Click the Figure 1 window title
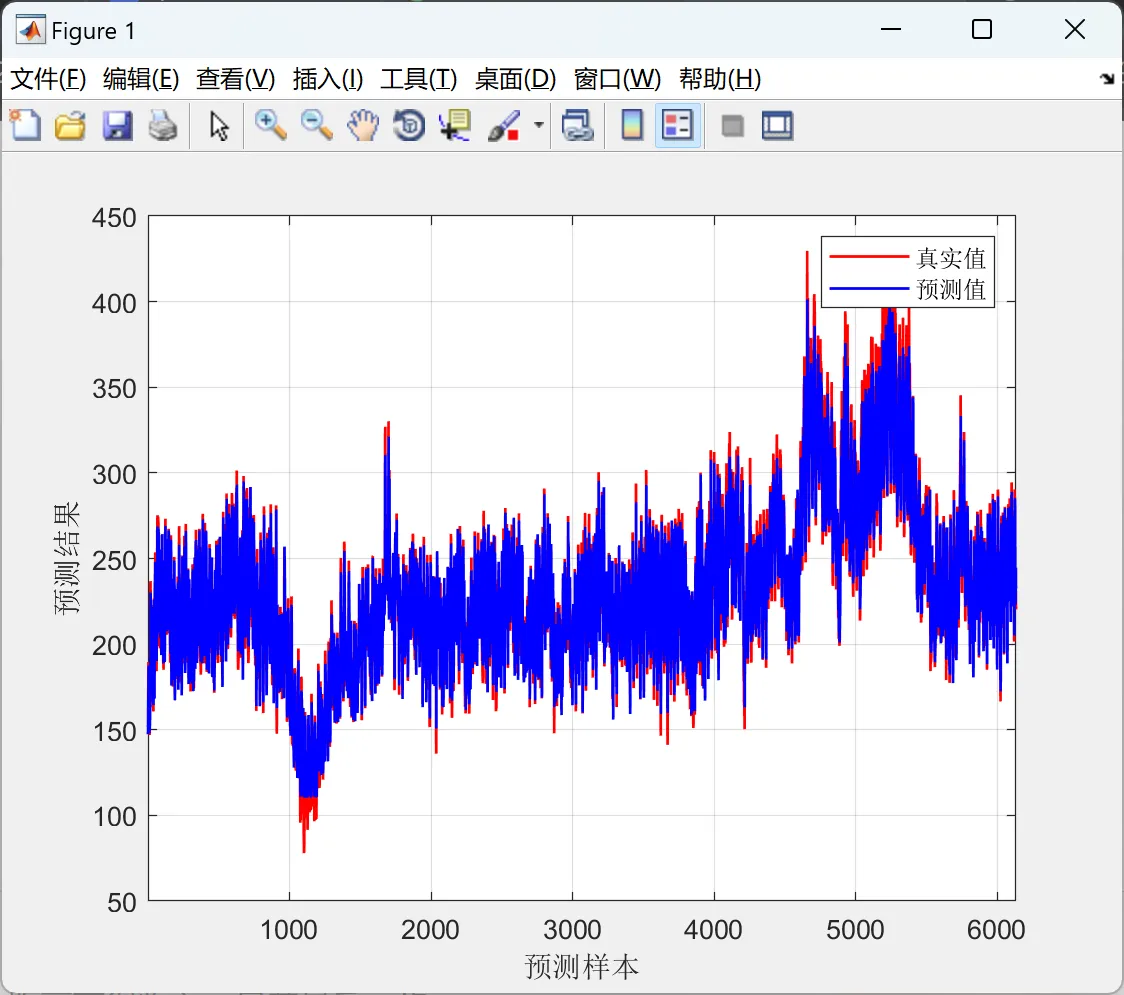This screenshot has width=1124, height=995. pos(93,31)
